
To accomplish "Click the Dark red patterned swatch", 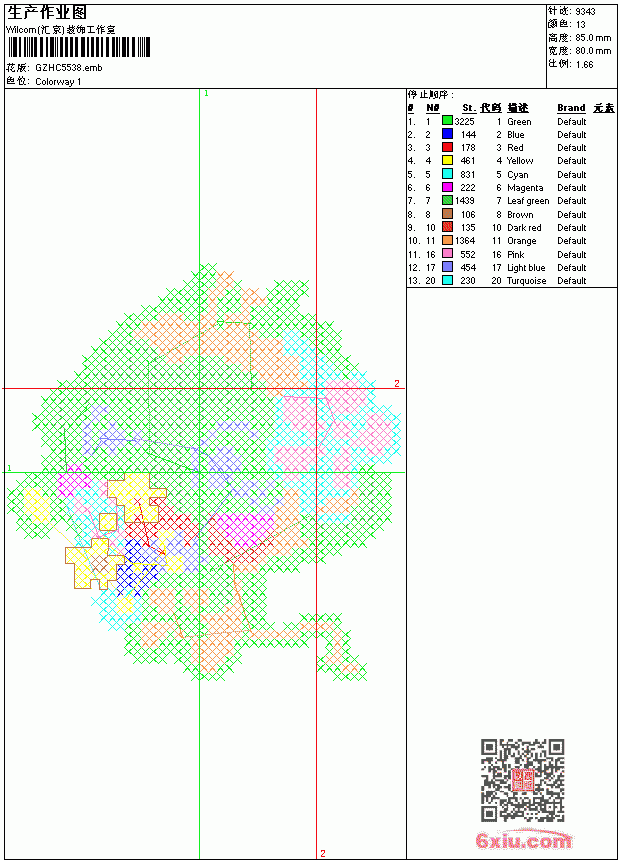I will point(447,227).
